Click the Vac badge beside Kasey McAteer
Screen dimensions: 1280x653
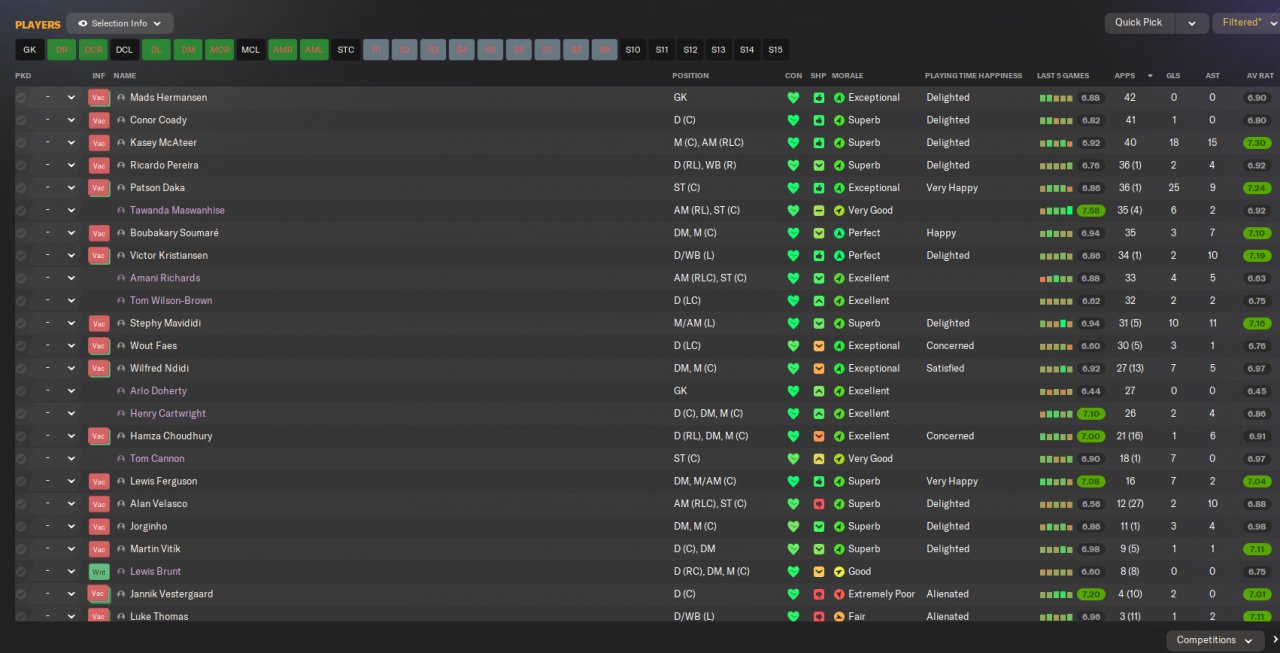(98, 143)
